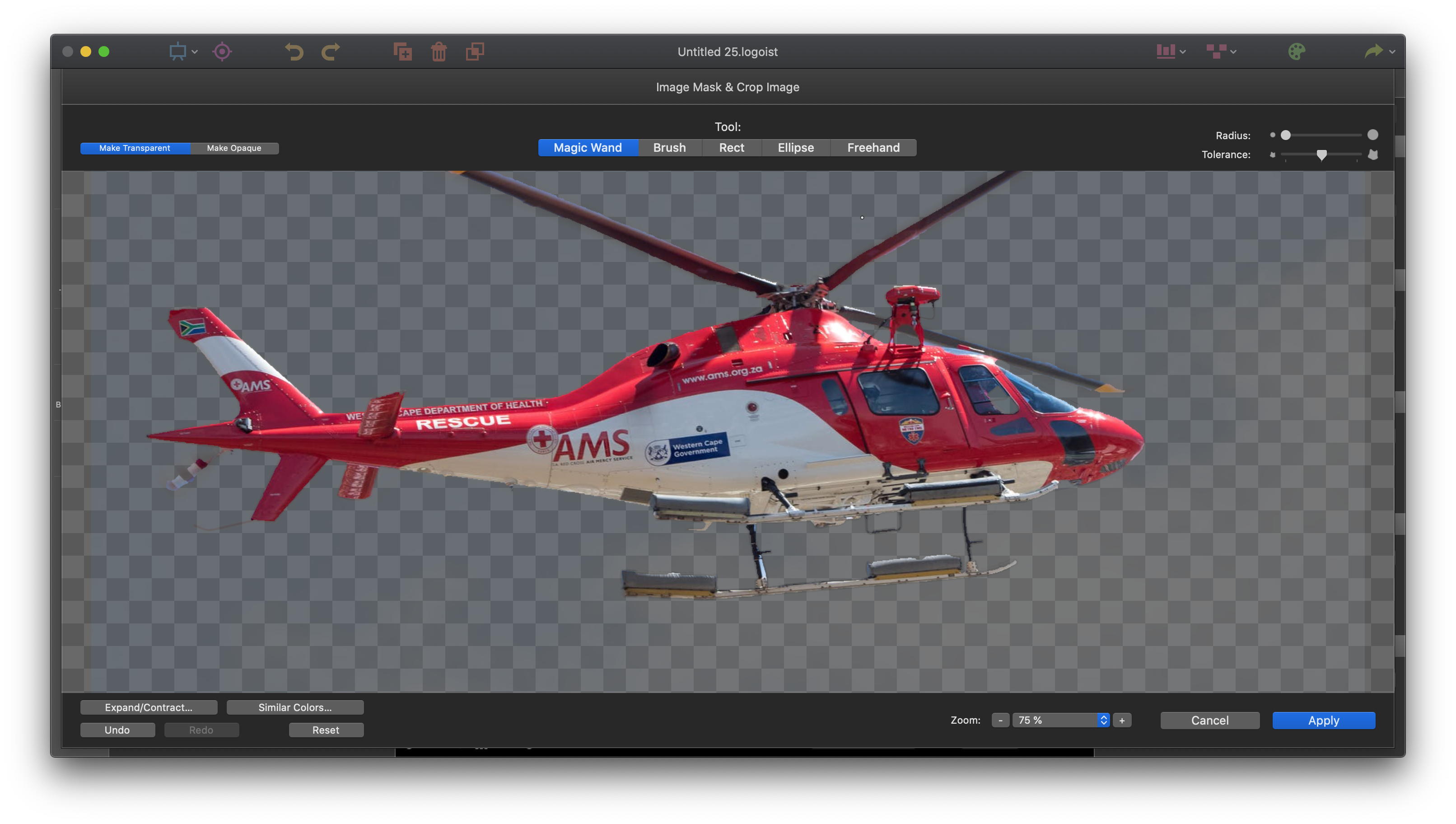Image resolution: width=1456 pixels, height=824 pixels.
Task: Click the distribute blocks icon
Action: [x=1216, y=51]
